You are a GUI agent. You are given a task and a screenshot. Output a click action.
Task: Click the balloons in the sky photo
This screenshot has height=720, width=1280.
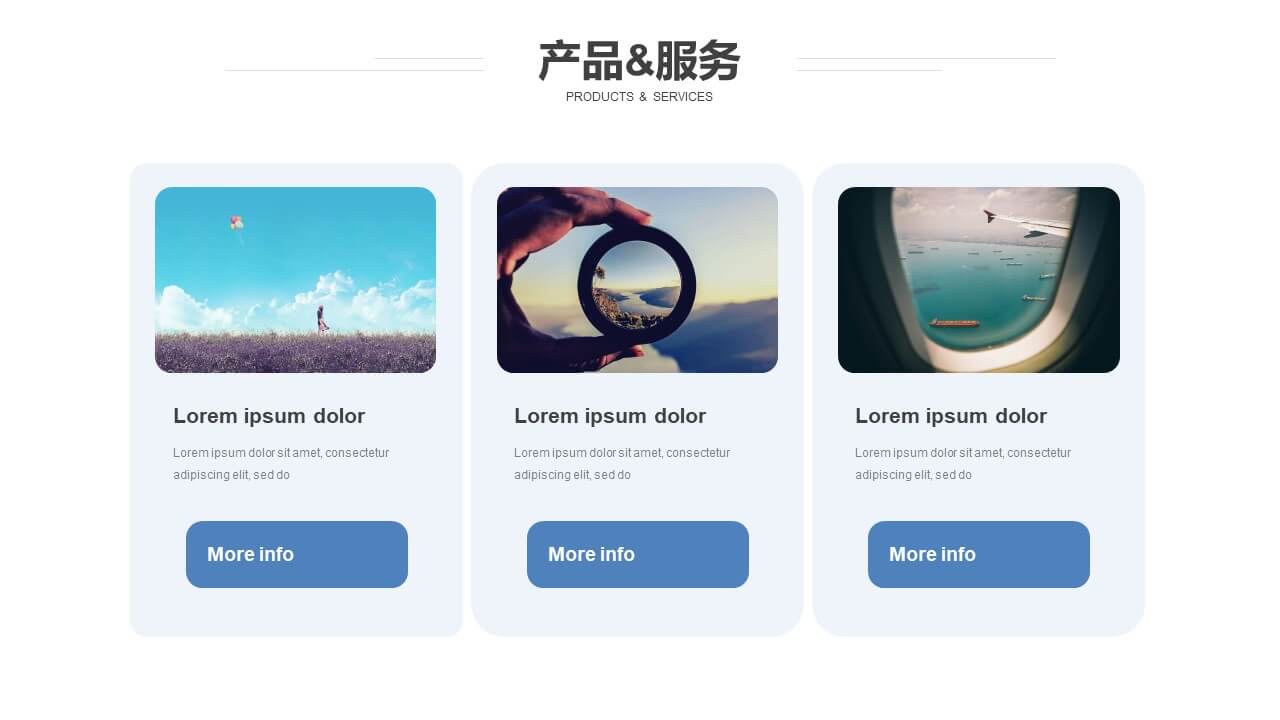pos(236,223)
